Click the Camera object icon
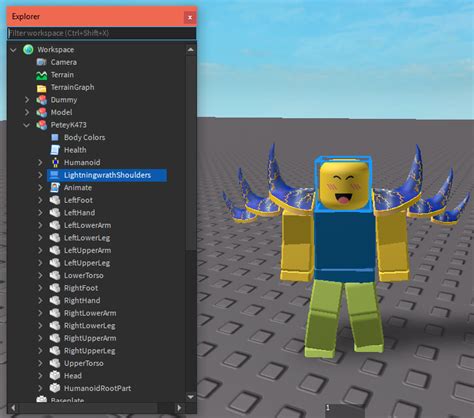 click(x=41, y=62)
